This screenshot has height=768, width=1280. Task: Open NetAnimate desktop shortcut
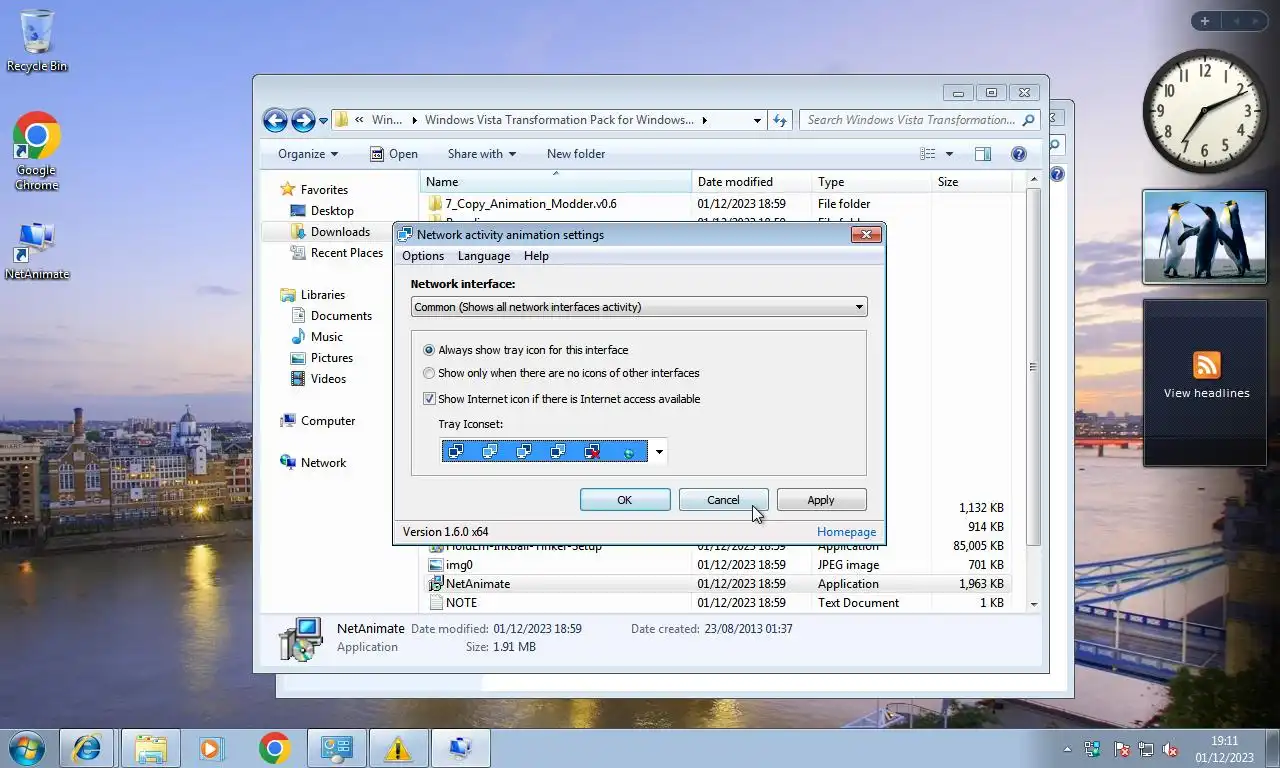(x=37, y=250)
